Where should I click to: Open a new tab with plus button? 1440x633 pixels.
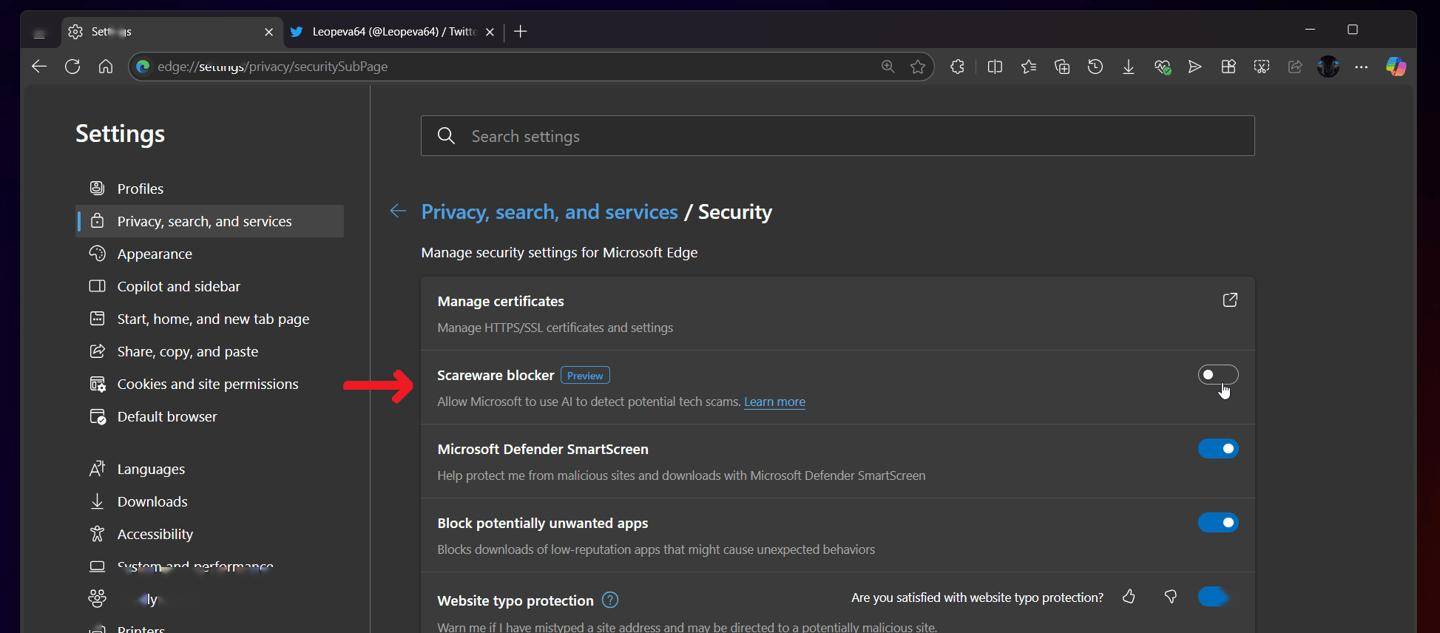click(520, 32)
